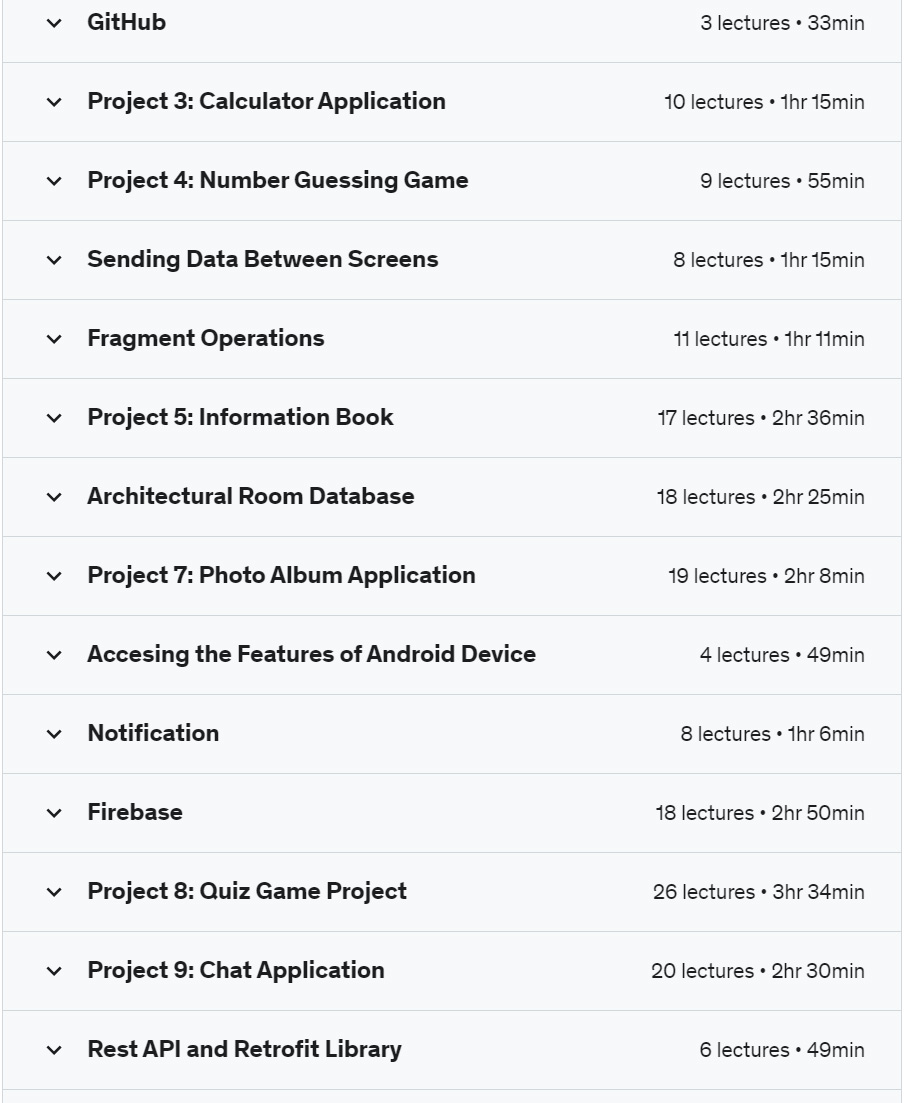This screenshot has width=904, height=1103.
Task: Click the Firebase section heading text
Action: (x=135, y=812)
